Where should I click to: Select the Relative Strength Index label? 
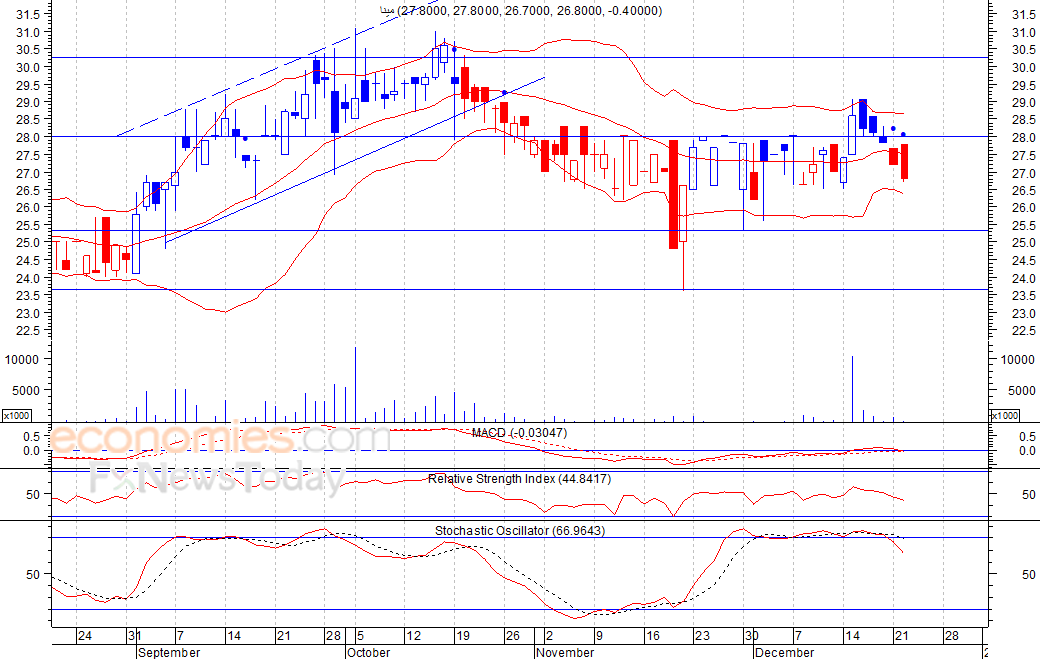[x=519, y=479]
